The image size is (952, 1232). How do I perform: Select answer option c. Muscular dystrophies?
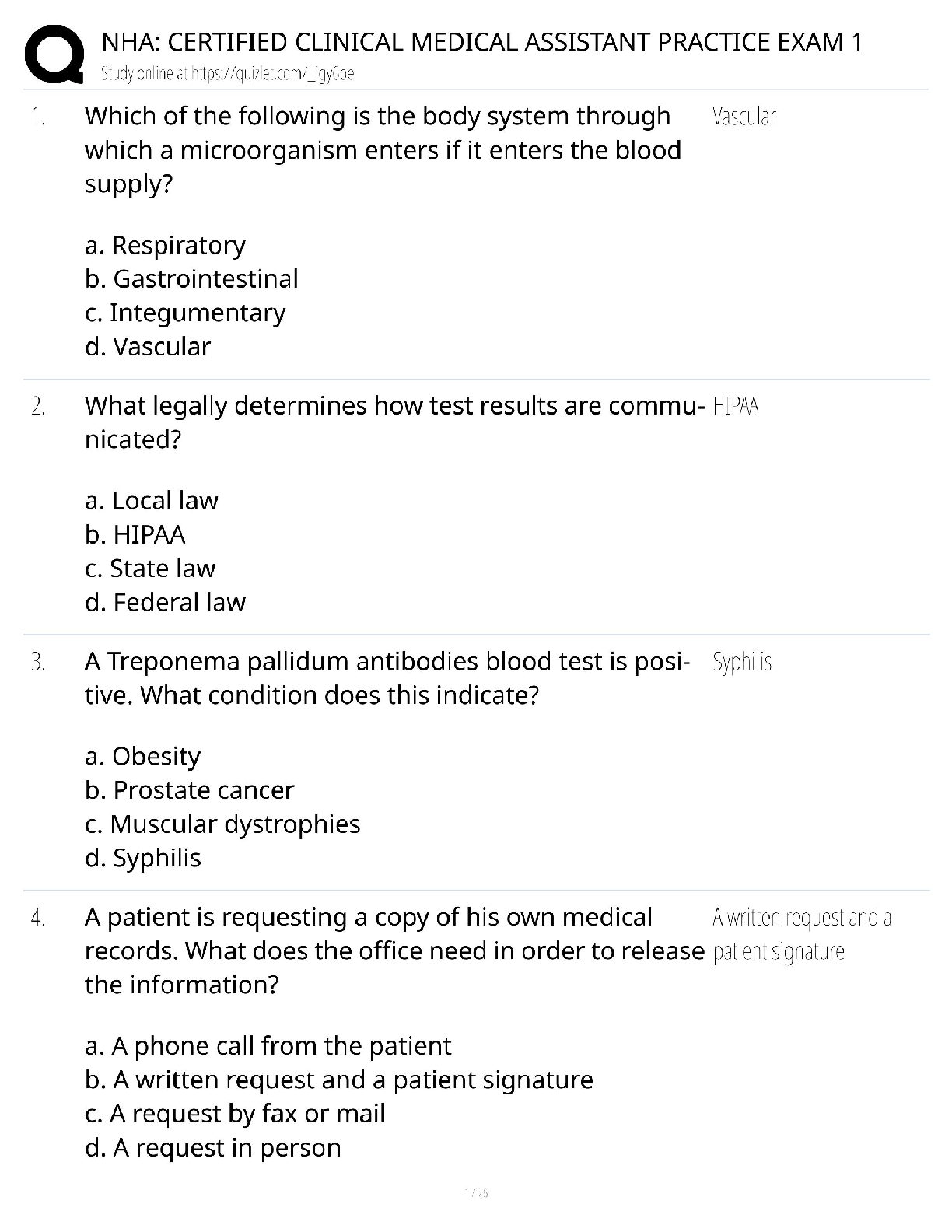pos(222,824)
